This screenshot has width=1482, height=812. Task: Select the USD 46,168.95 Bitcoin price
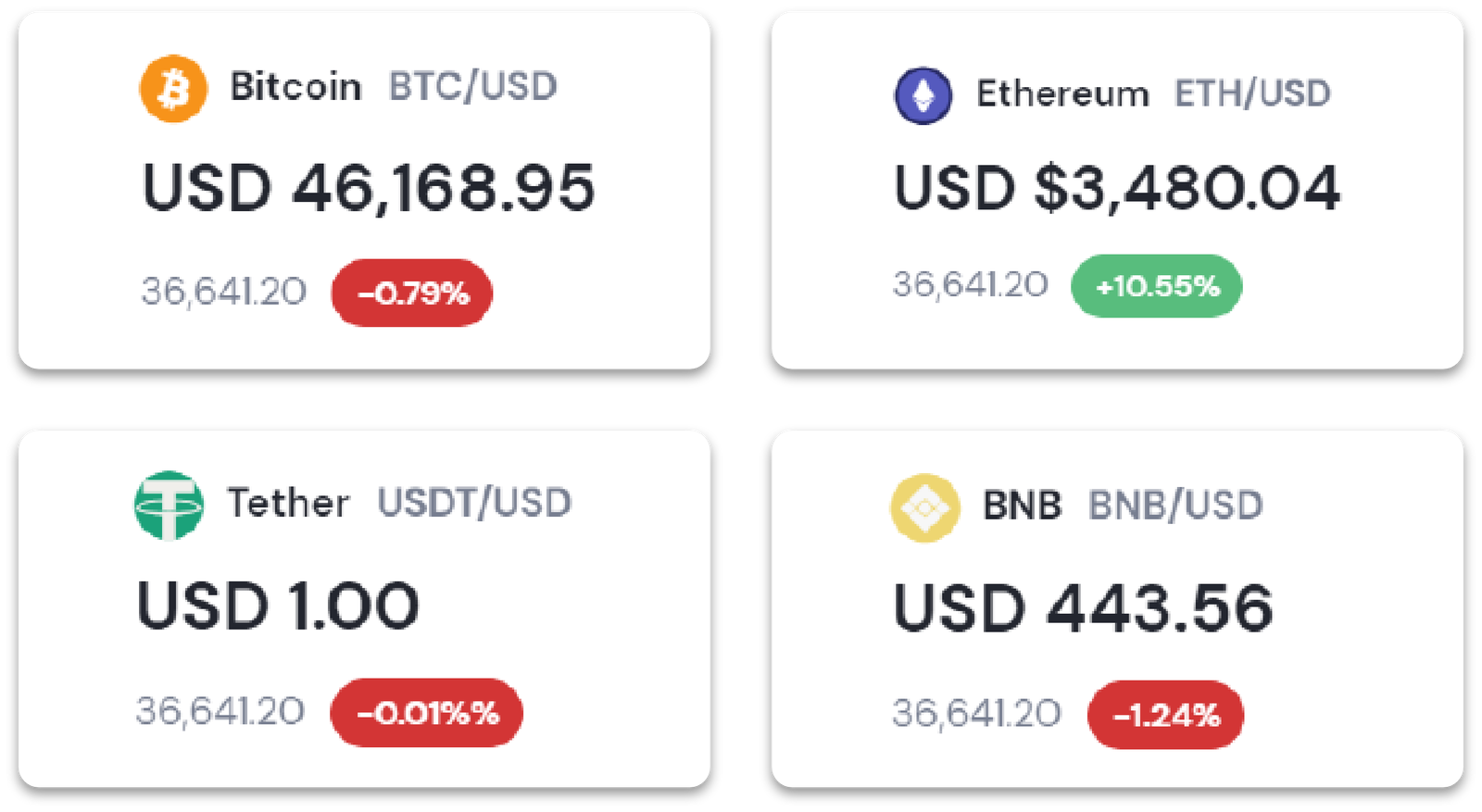(x=369, y=188)
